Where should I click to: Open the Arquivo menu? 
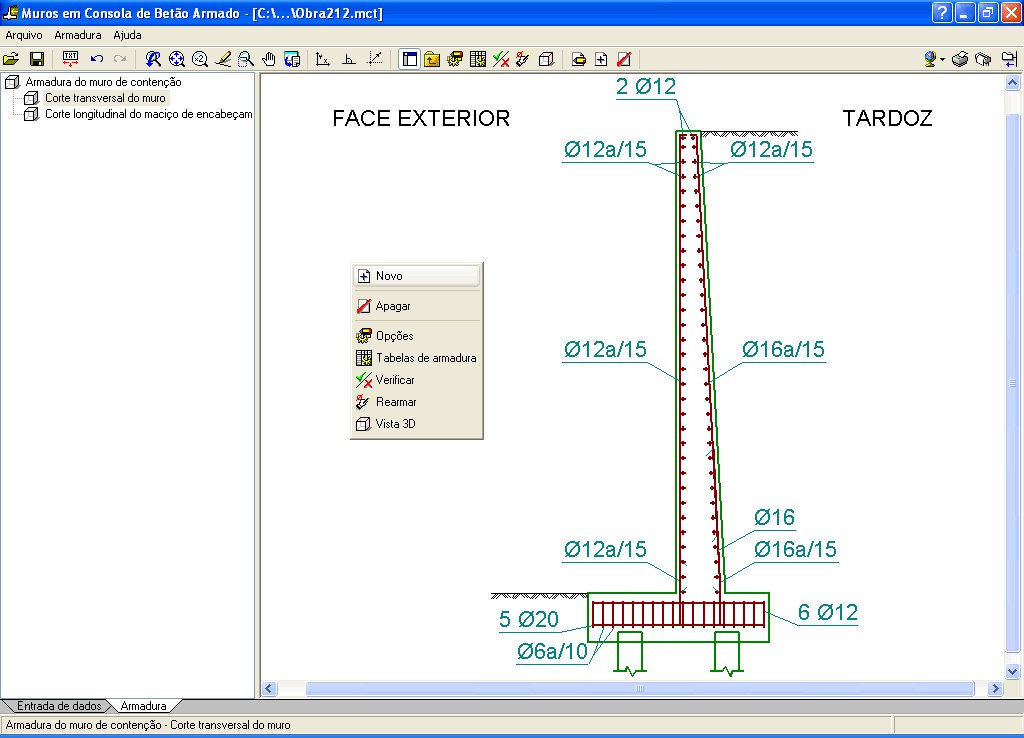coord(24,35)
